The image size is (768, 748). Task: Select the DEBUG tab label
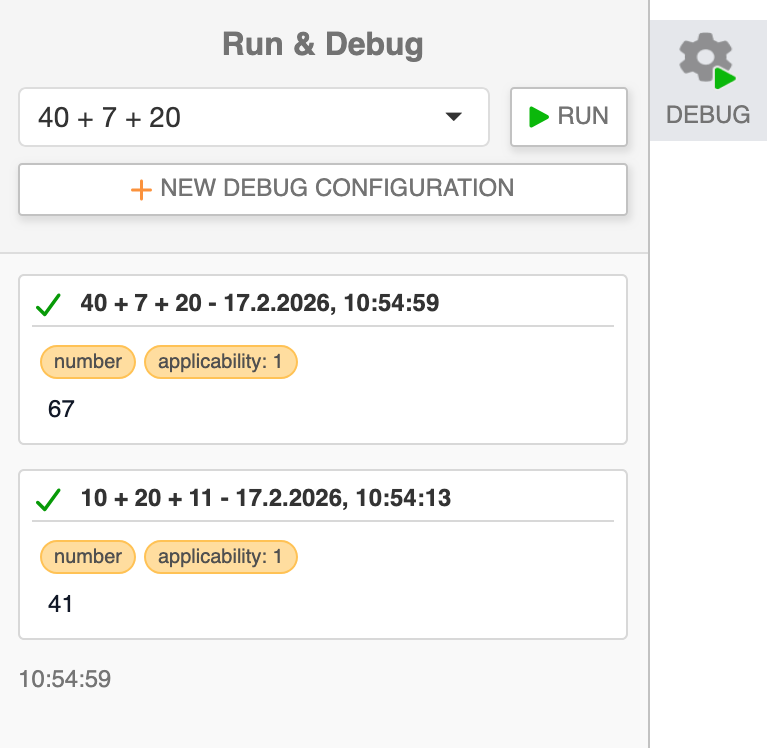[708, 115]
